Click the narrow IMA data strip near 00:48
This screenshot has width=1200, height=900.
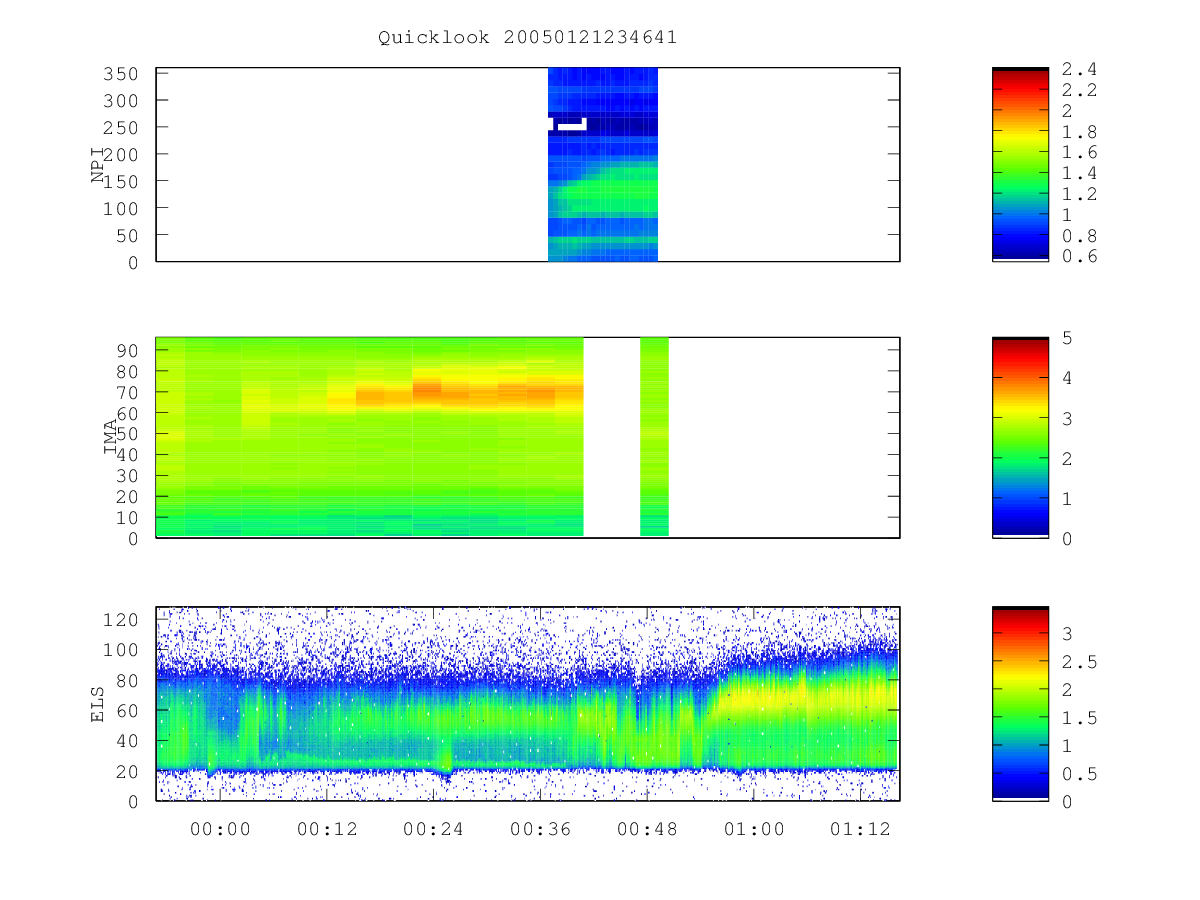click(654, 437)
